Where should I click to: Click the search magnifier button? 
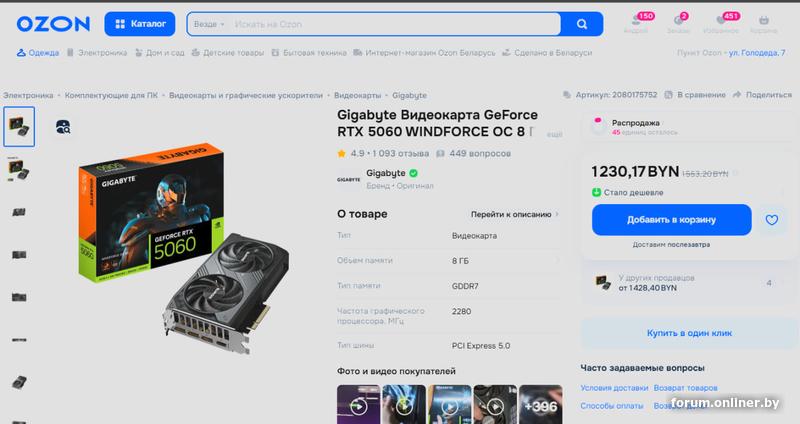[582, 24]
